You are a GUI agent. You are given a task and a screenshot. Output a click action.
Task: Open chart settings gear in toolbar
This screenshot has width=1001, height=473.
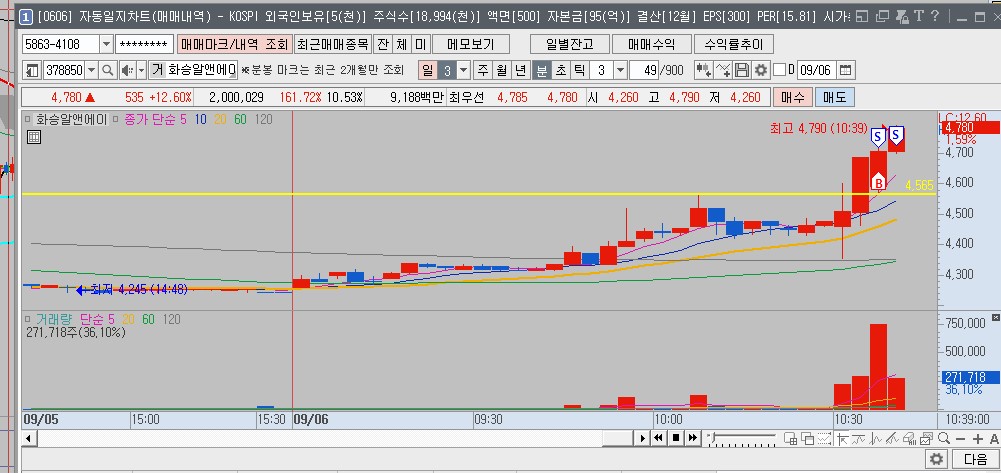760,70
